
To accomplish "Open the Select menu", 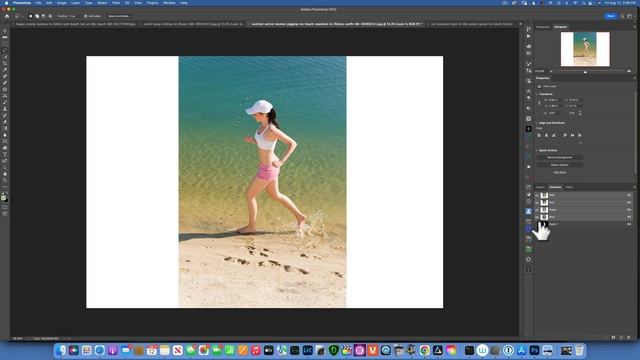I will point(102,3).
